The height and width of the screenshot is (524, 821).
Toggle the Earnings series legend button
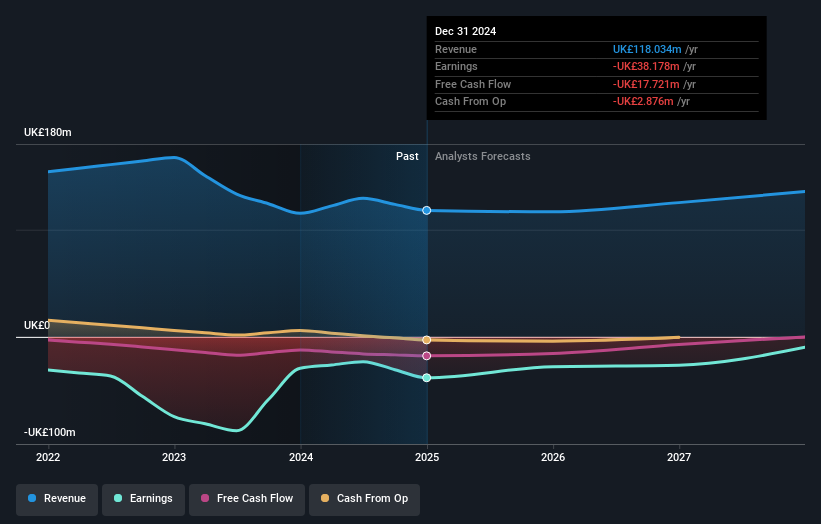pos(143,499)
